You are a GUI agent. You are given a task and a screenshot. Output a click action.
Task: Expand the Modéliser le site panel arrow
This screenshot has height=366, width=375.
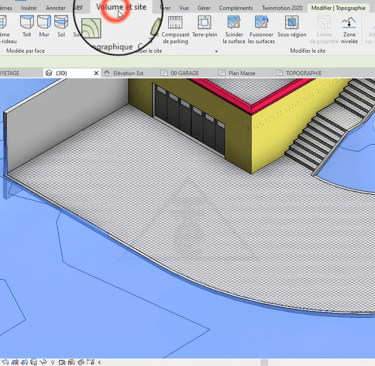coord(216,51)
